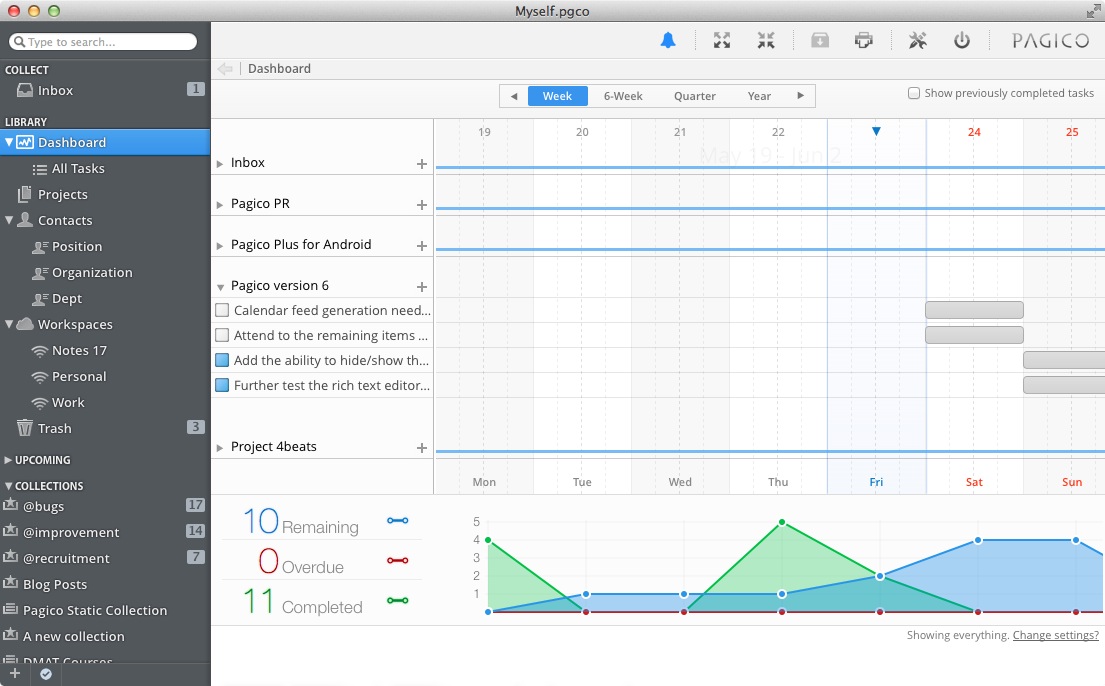1105x686 pixels.
Task: Add a task to Pagico PR
Action: [x=421, y=204]
